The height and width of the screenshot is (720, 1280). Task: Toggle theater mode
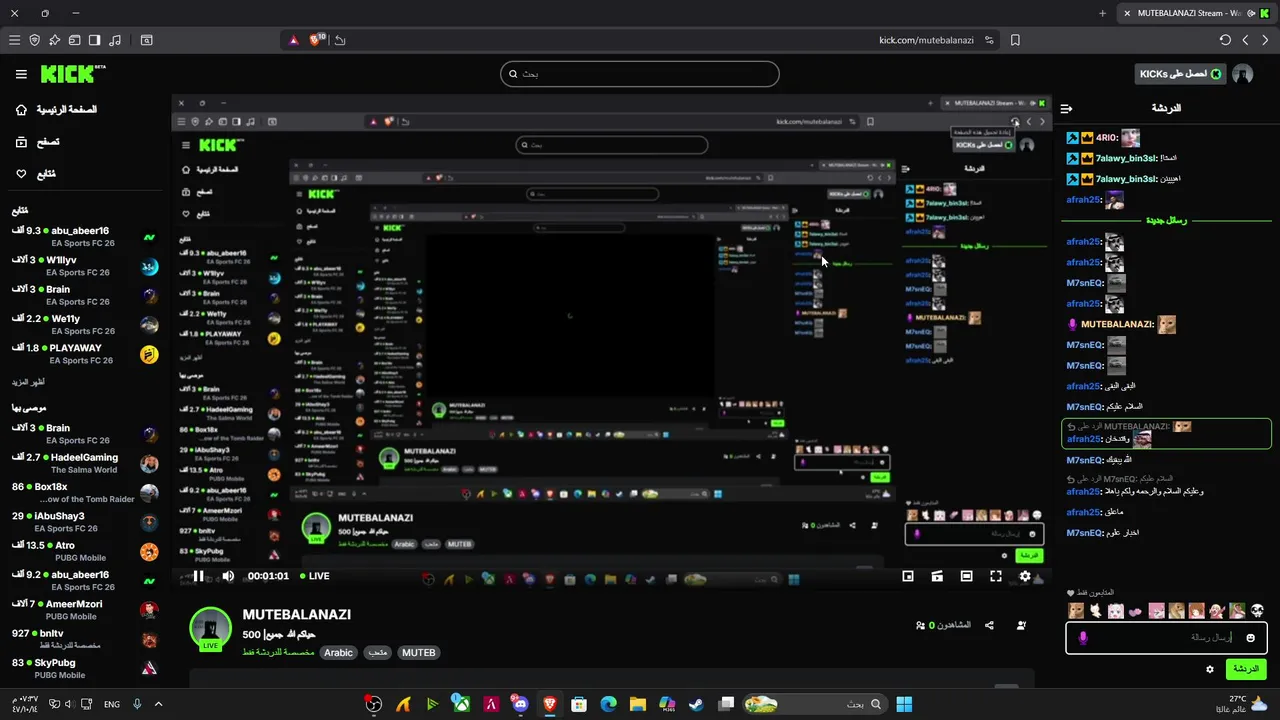(x=966, y=576)
